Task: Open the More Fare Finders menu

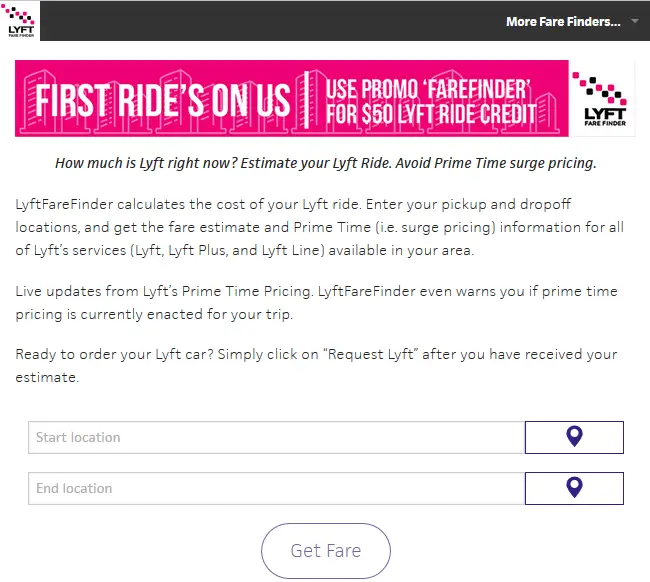Action: click(x=563, y=22)
